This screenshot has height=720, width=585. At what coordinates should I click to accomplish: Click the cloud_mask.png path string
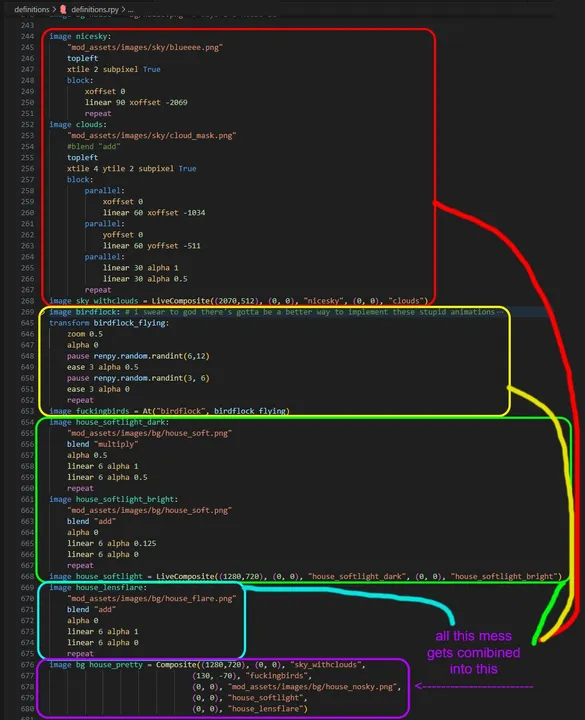pyautogui.click(x=152, y=135)
